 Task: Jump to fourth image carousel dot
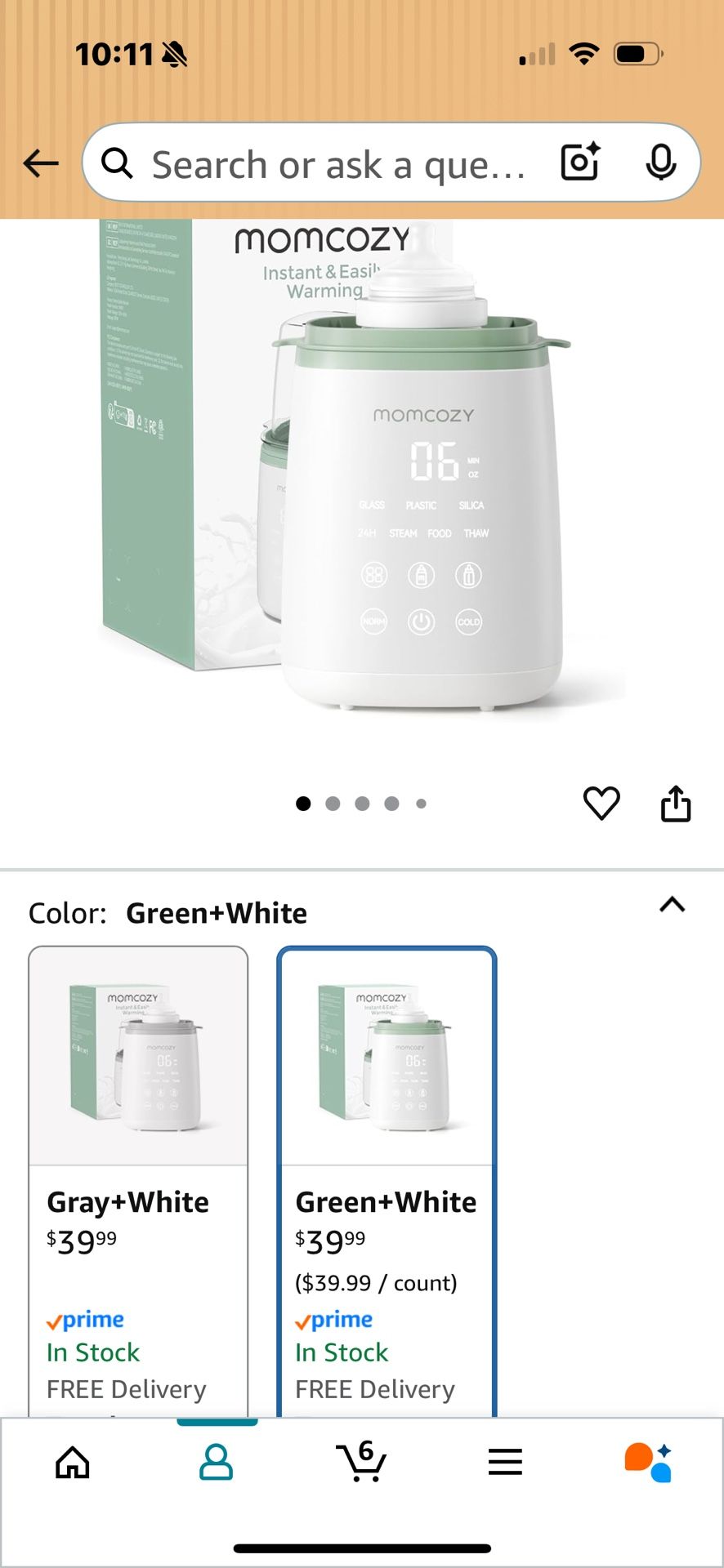tap(391, 804)
